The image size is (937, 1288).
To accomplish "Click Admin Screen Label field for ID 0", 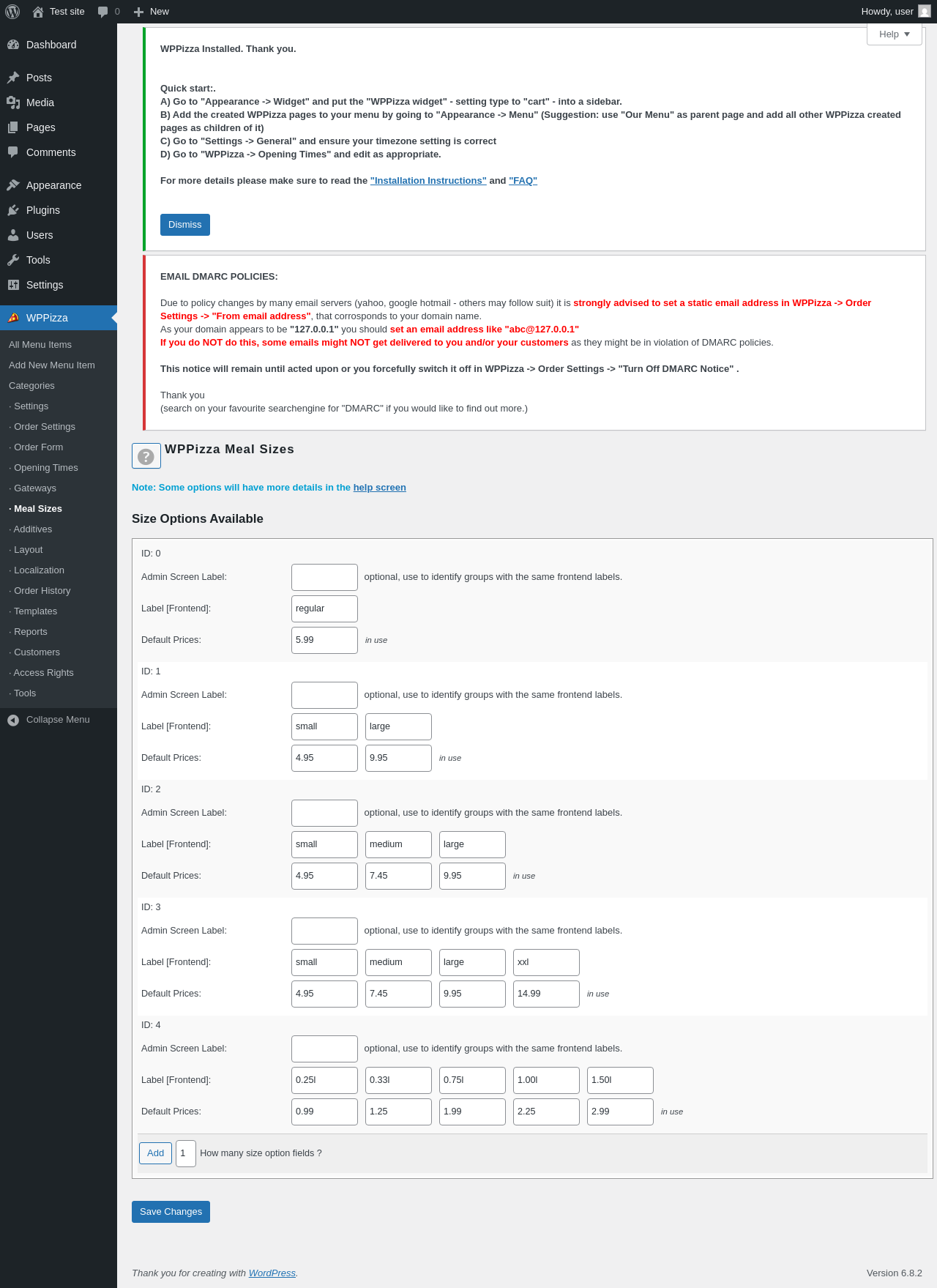I will click(324, 577).
